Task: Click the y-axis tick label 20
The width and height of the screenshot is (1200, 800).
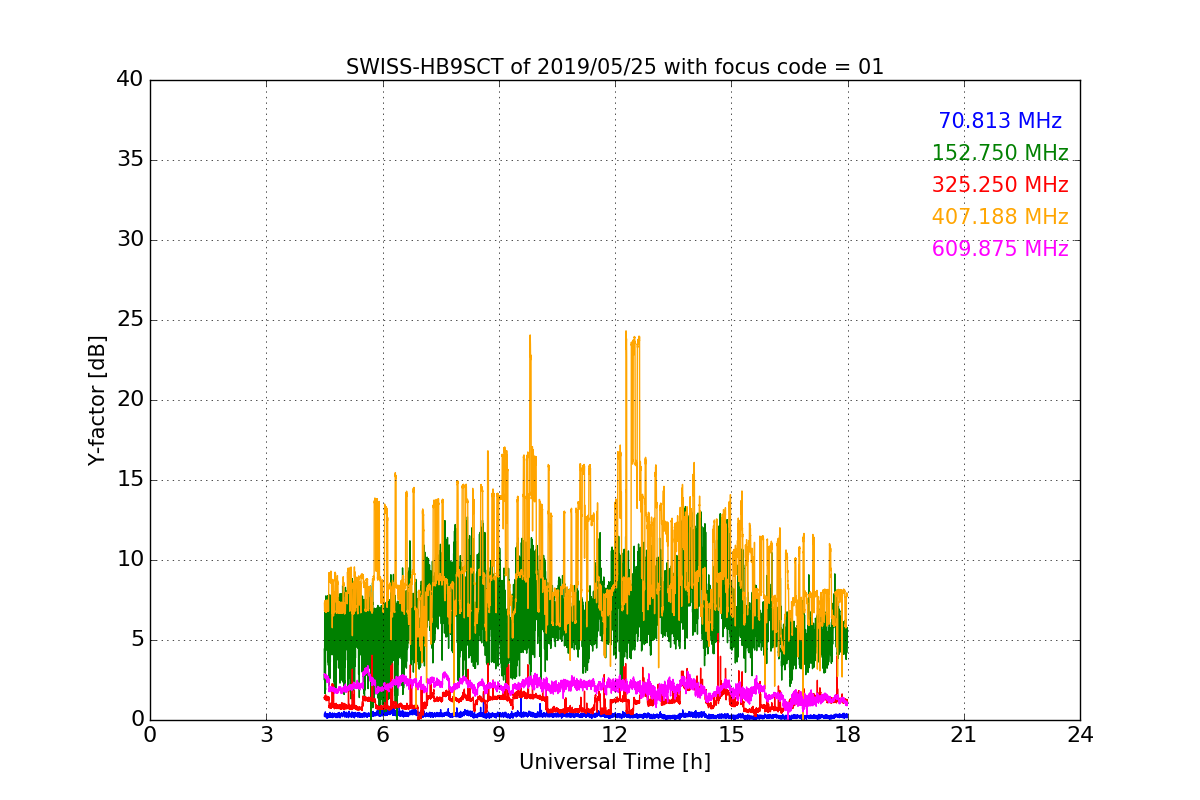Action: tap(130, 400)
